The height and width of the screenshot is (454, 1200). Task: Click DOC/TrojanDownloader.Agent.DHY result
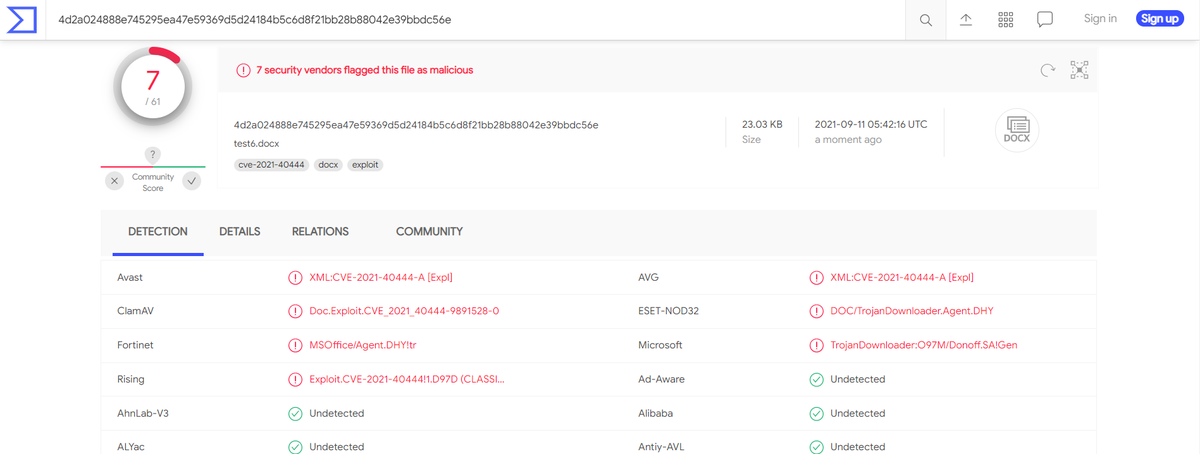tap(912, 311)
